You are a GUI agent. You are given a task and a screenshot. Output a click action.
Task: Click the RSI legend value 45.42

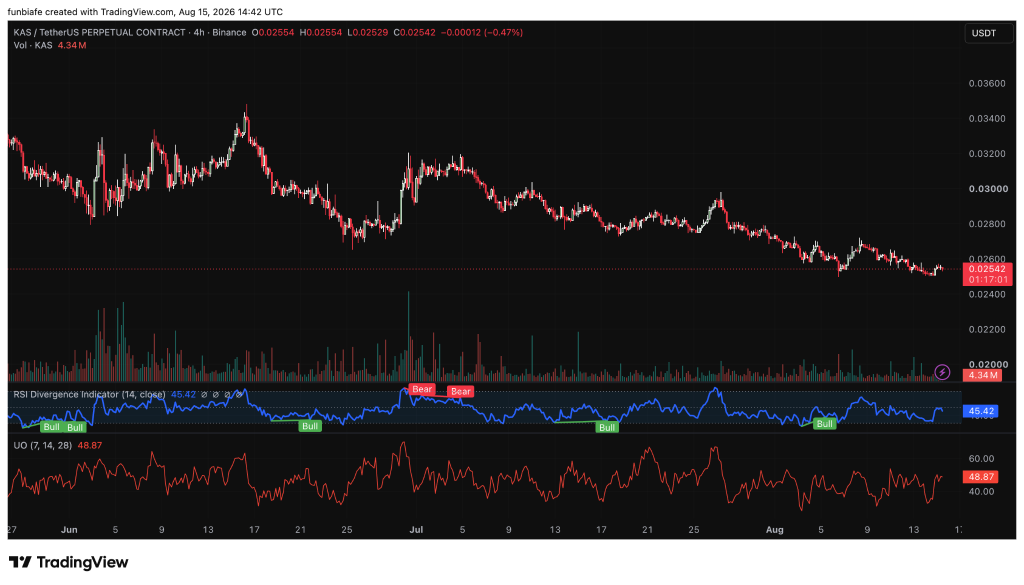[x=184, y=394]
